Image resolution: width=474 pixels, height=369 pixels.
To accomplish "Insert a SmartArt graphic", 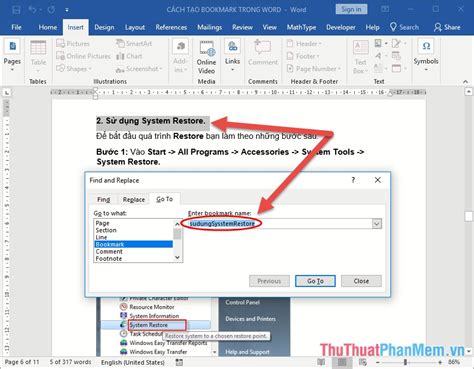I will [134, 44].
